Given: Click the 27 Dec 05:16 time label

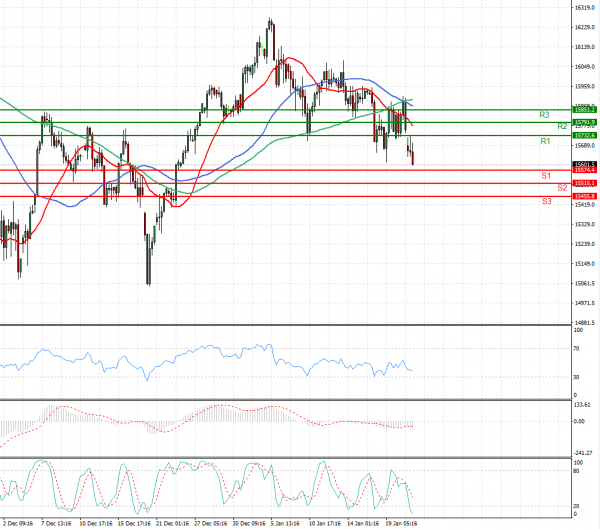Looking at the screenshot, I should coord(210,523).
